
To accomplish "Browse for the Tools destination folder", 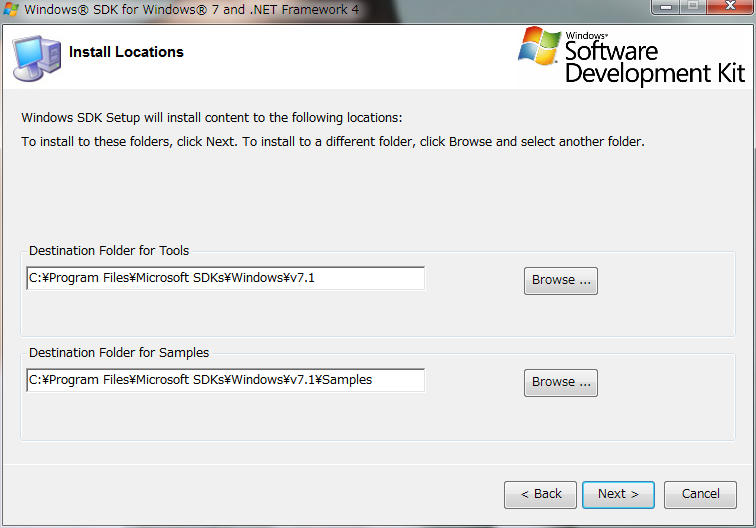I will (561, 281).
